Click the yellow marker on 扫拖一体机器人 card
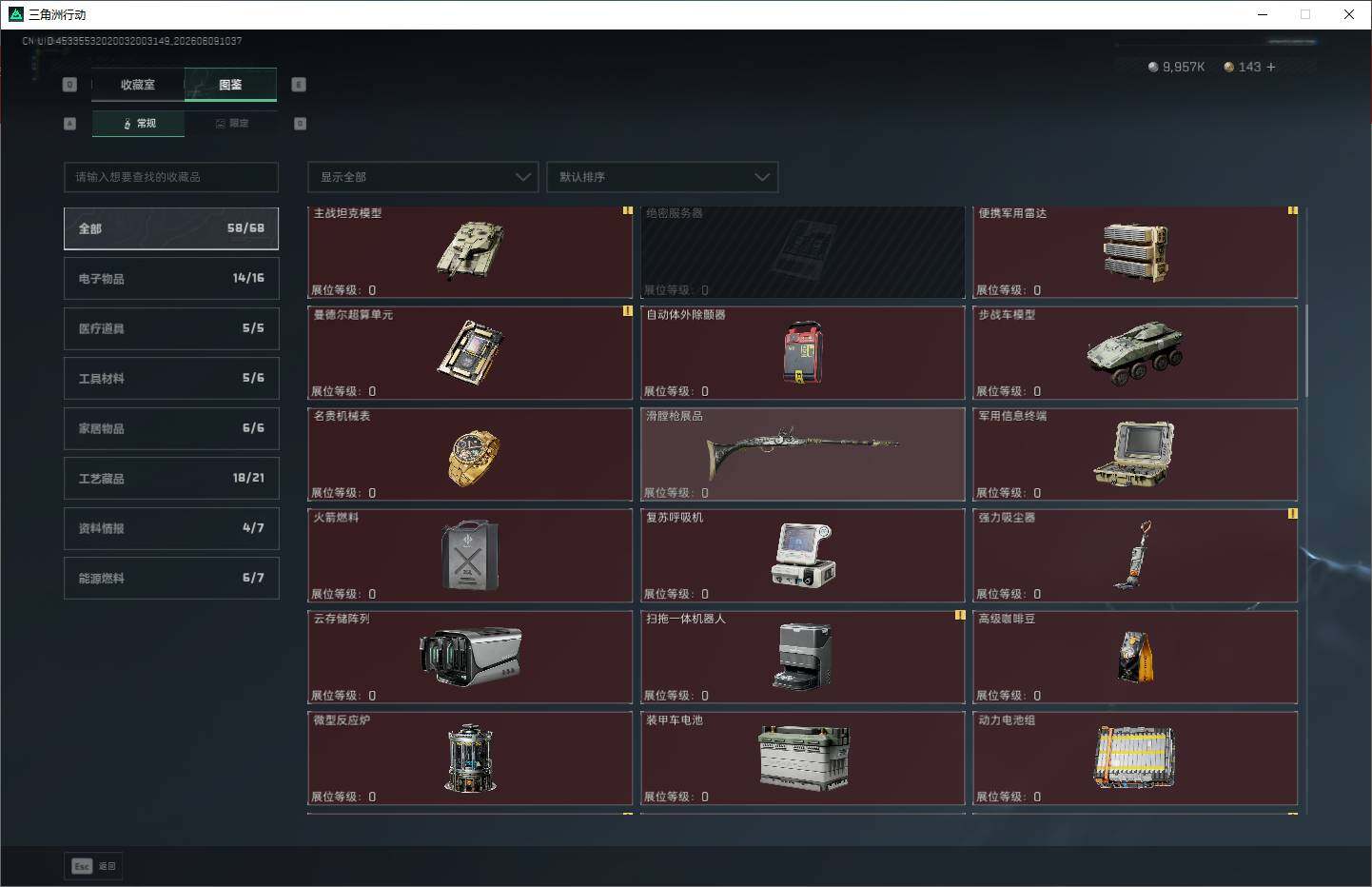This screenshot has width=1372, height=887. [x=961, y=615]
